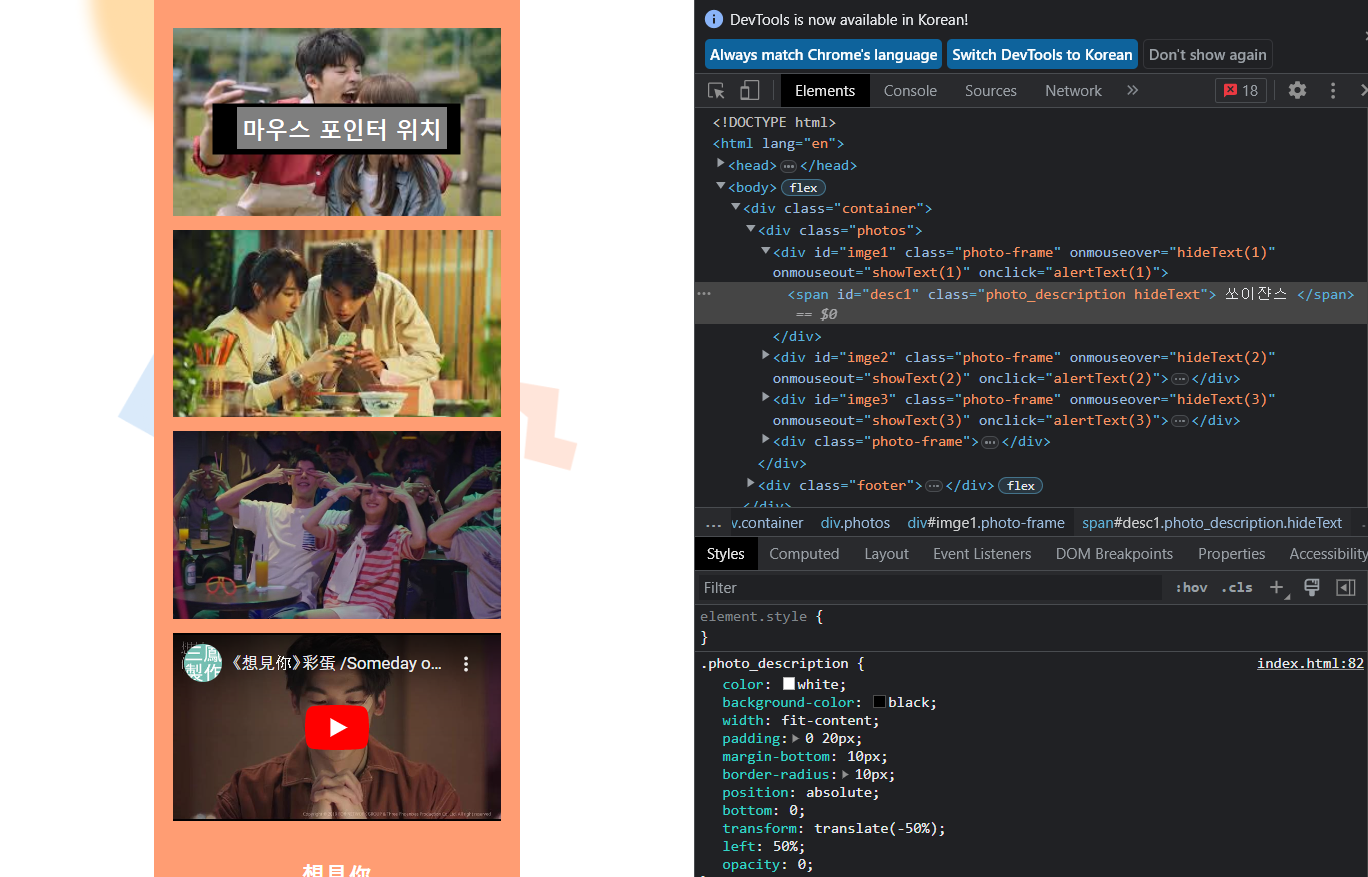Open the DOM Breakpoints sub-tab

click(1114, 554)
